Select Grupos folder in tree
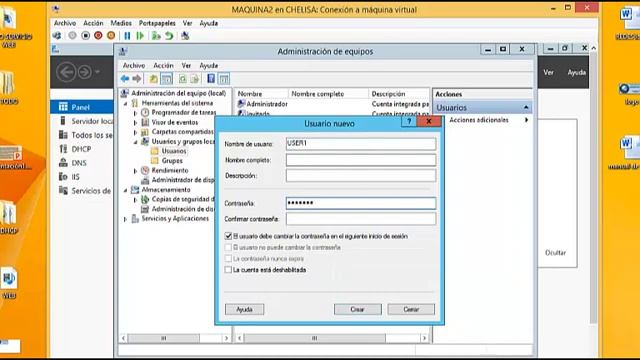 click(167, 161)
